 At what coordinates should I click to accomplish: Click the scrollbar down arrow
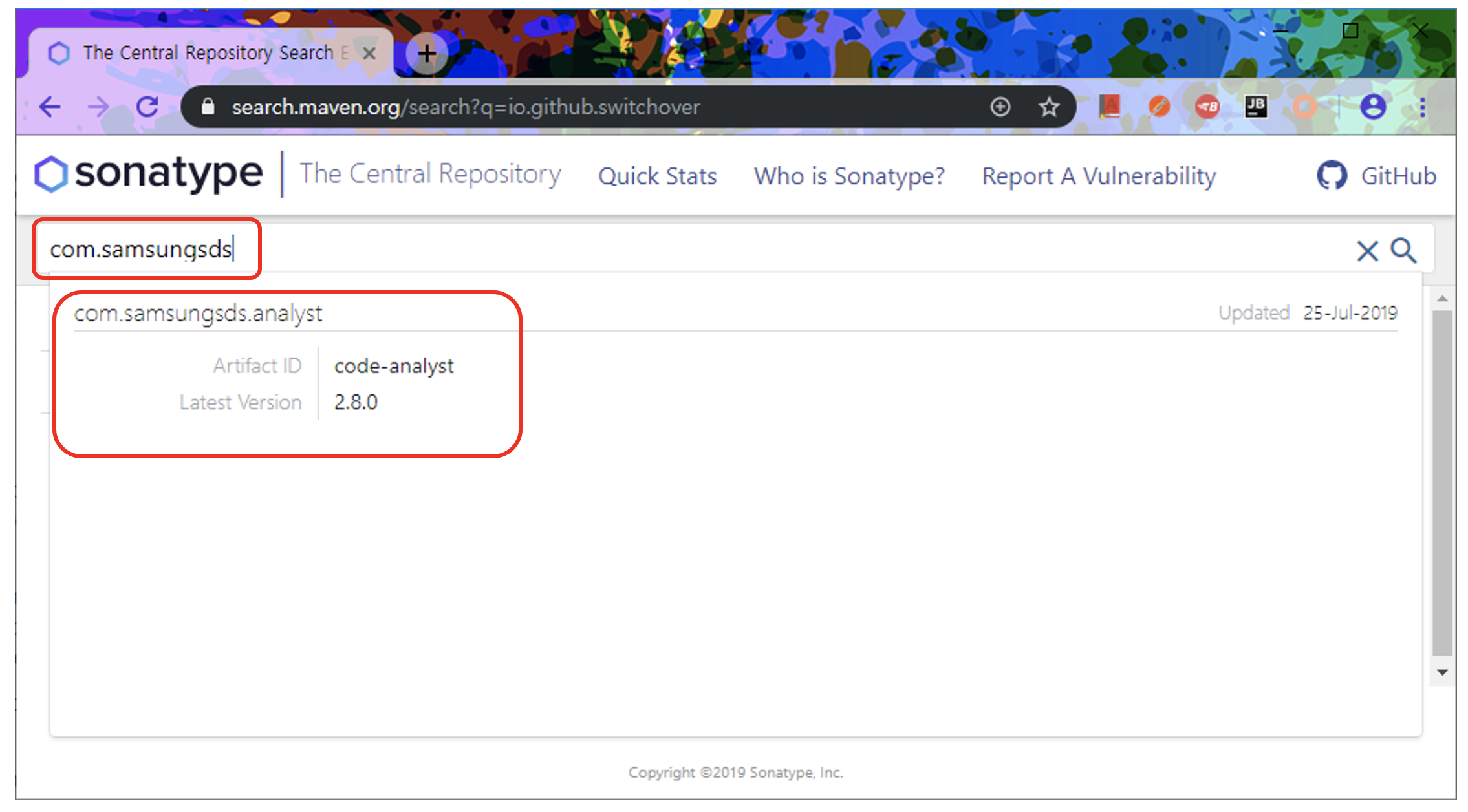(x=1442, y=672)
